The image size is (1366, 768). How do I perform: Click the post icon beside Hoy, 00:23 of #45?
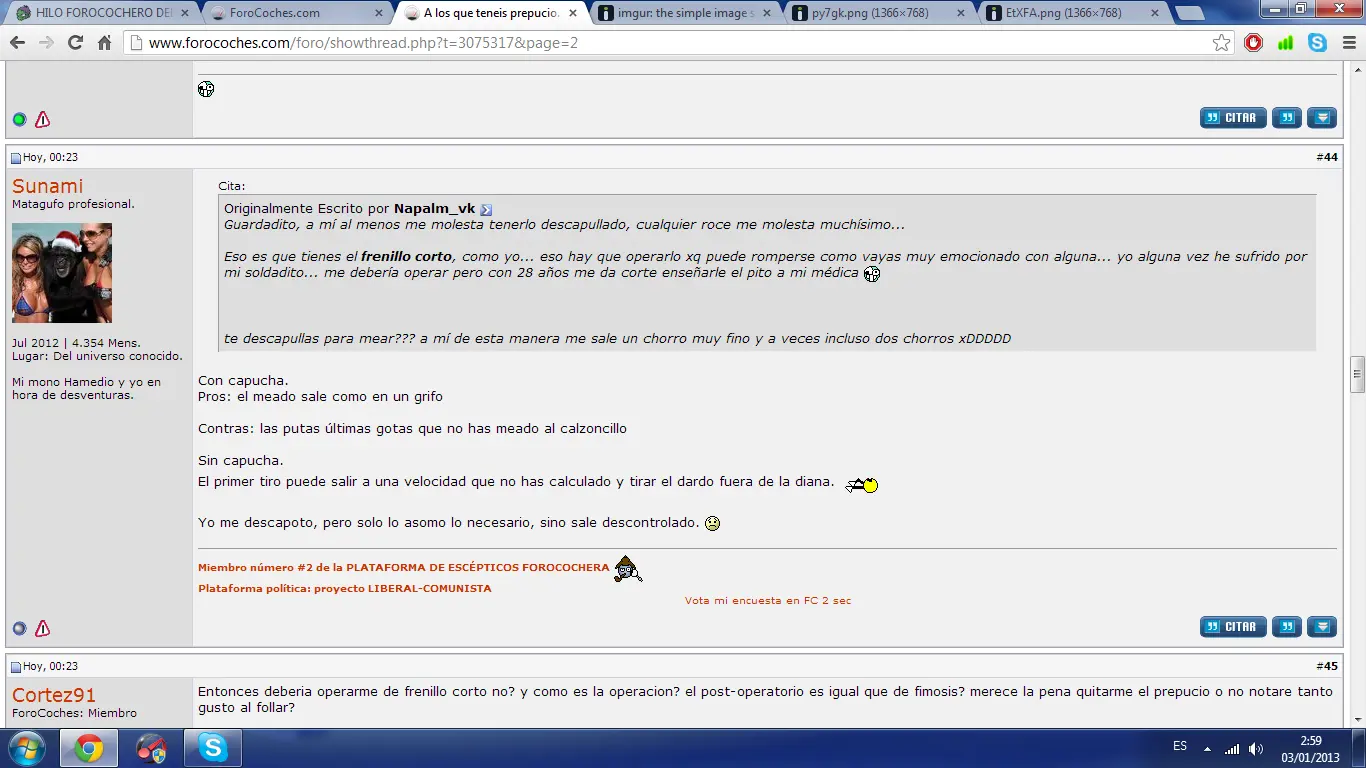[x=16, y=667]
